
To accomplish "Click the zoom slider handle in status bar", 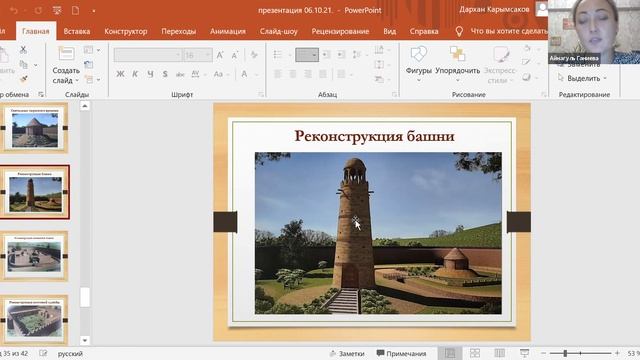I will coord(565,353).
